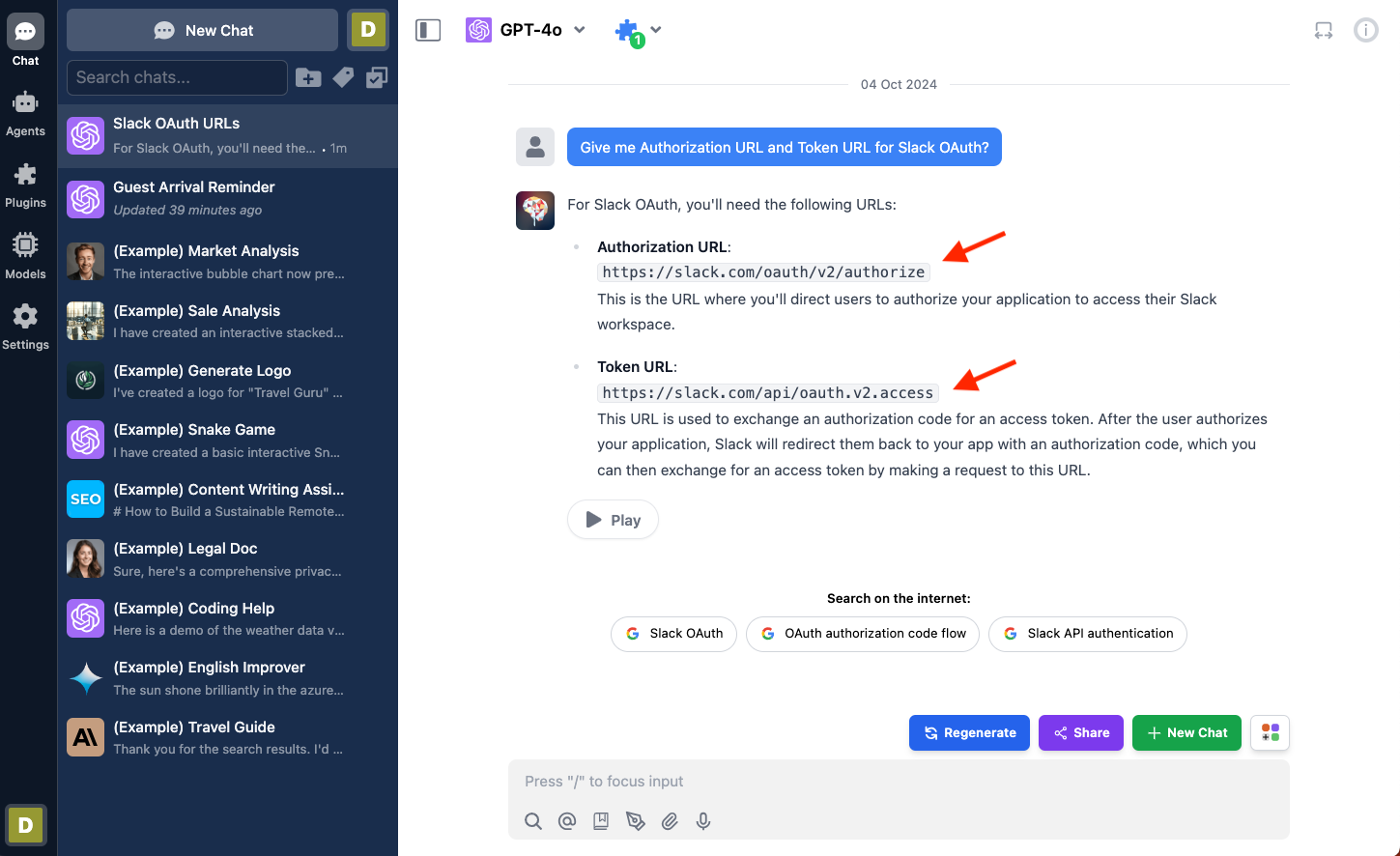Click the add folder icon
The width and height of the screenshot is (1400, 856).
[x=308, y=77]
